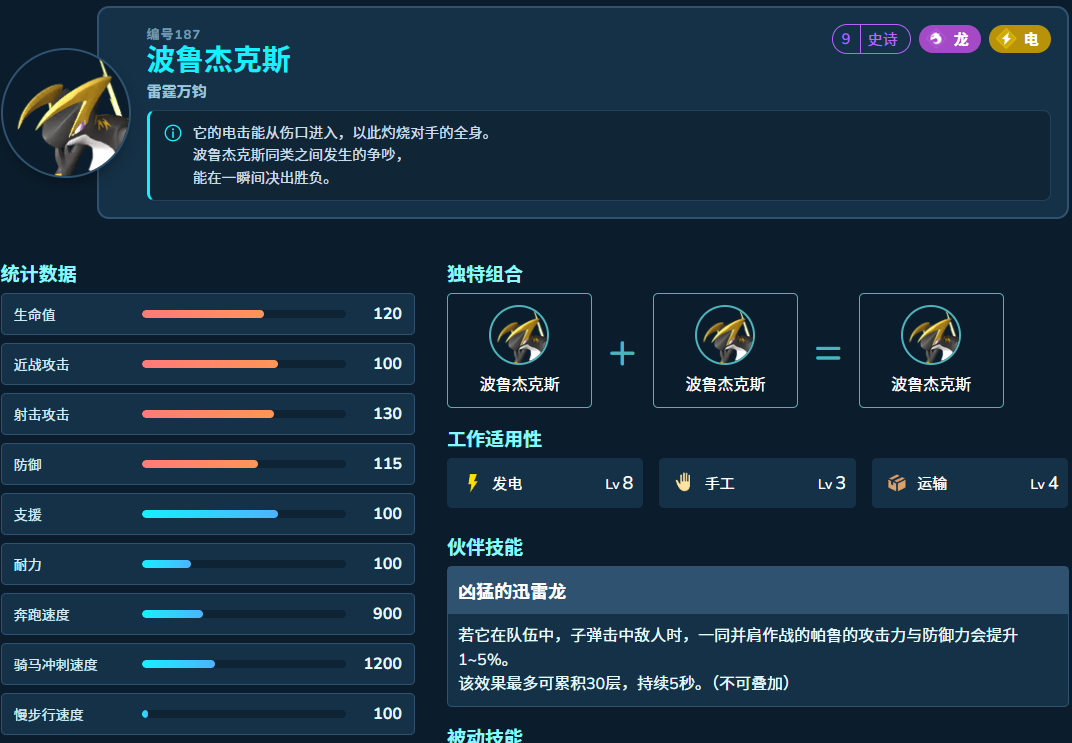Click the 雷霆万钧 subtitle
The image size is (1072, 743).
(176, 92)
